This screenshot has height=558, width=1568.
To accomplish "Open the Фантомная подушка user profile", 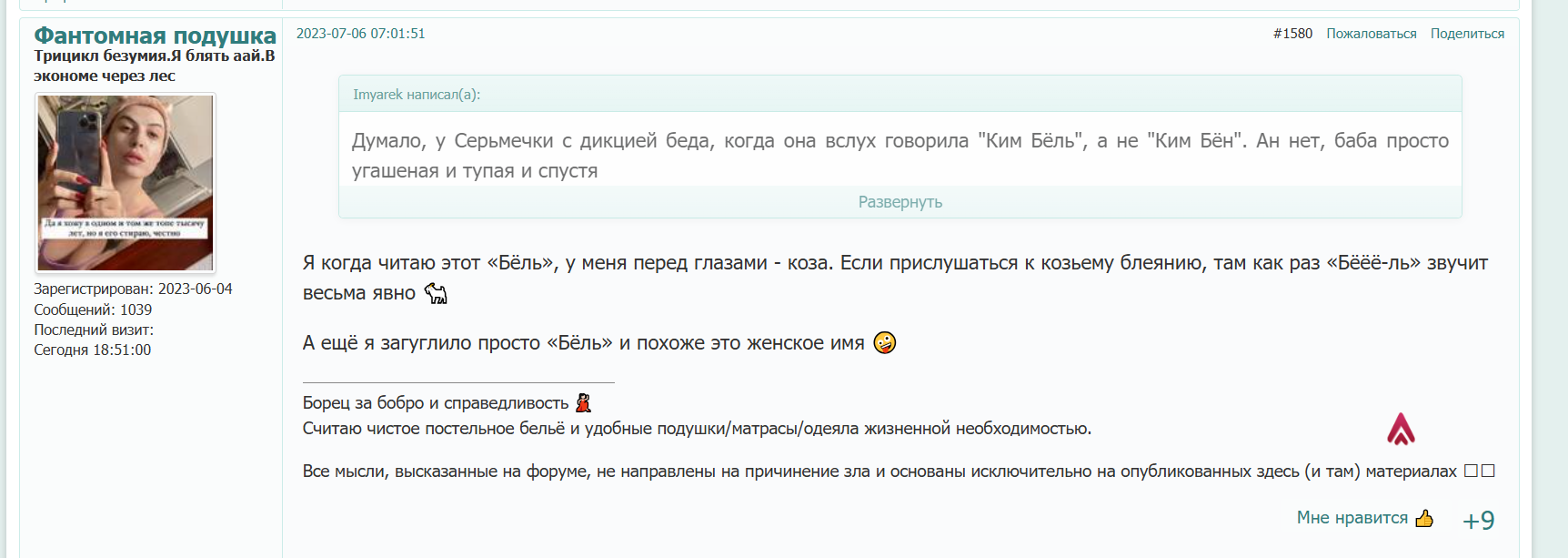I will pyautogui.click(x=155, y=36).
